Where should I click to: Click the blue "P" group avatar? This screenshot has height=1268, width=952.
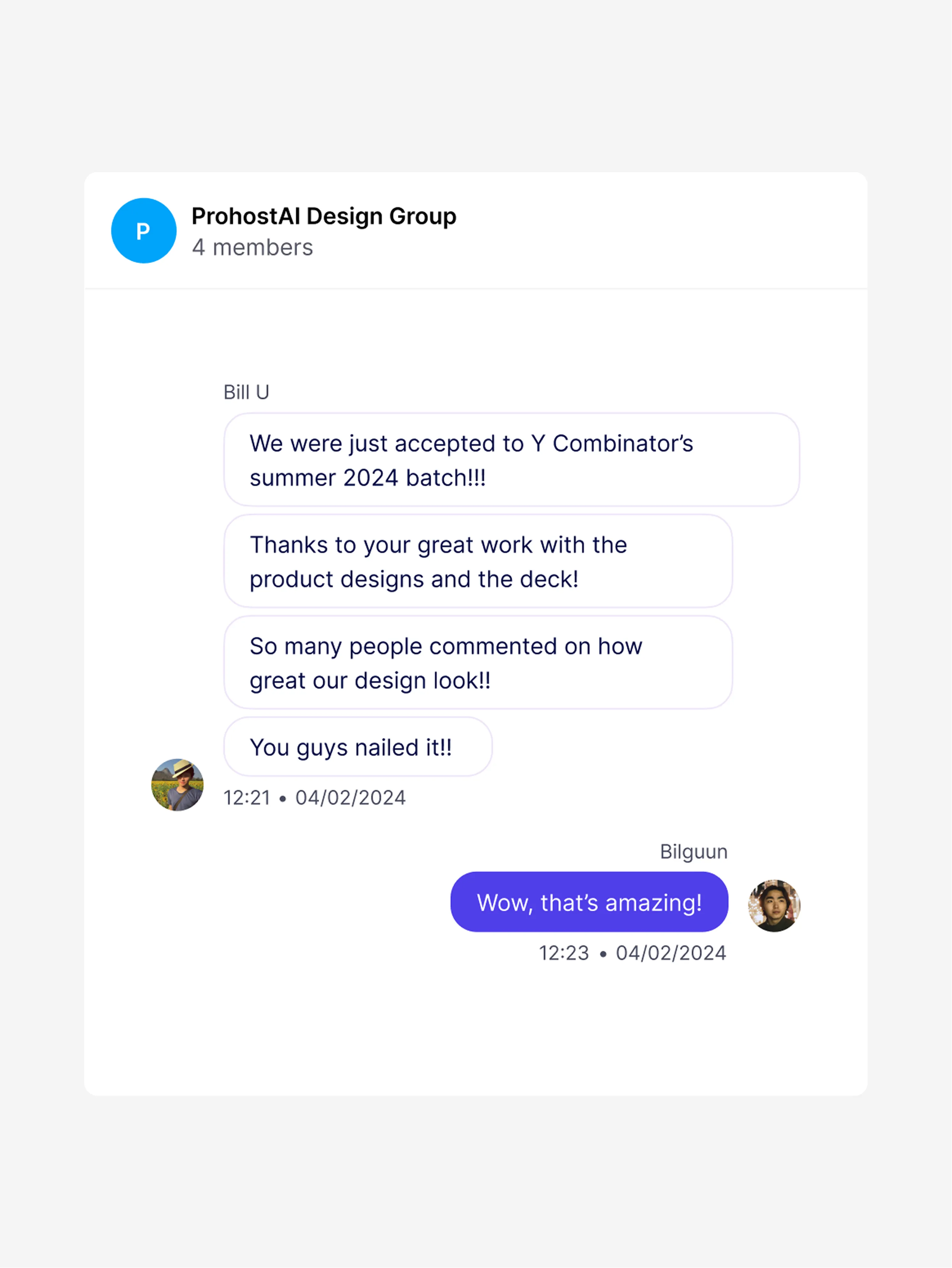pyautogui.click(x=143, y=230)
